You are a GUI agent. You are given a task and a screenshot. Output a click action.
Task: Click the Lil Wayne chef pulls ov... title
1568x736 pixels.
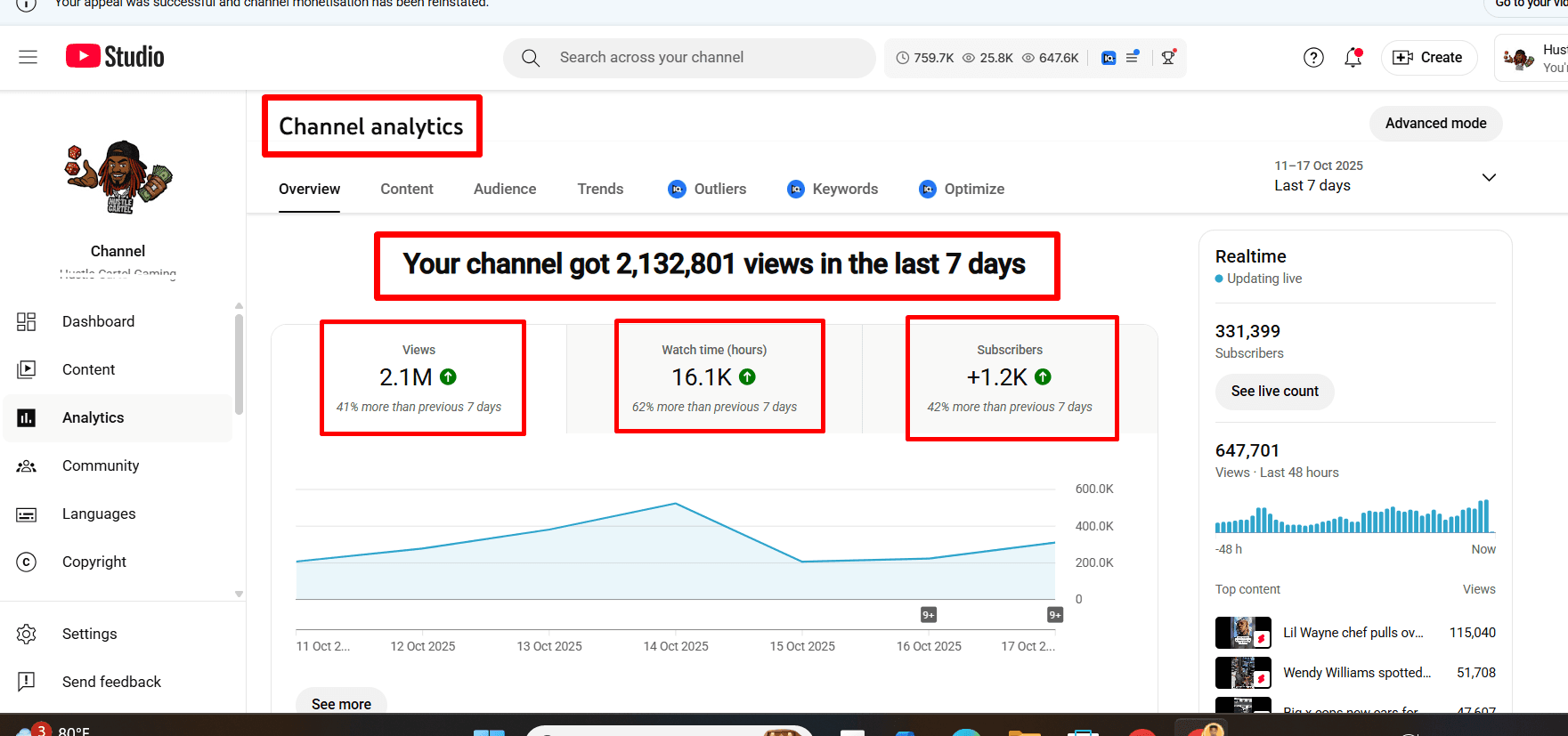click(x=1353, y=633)
